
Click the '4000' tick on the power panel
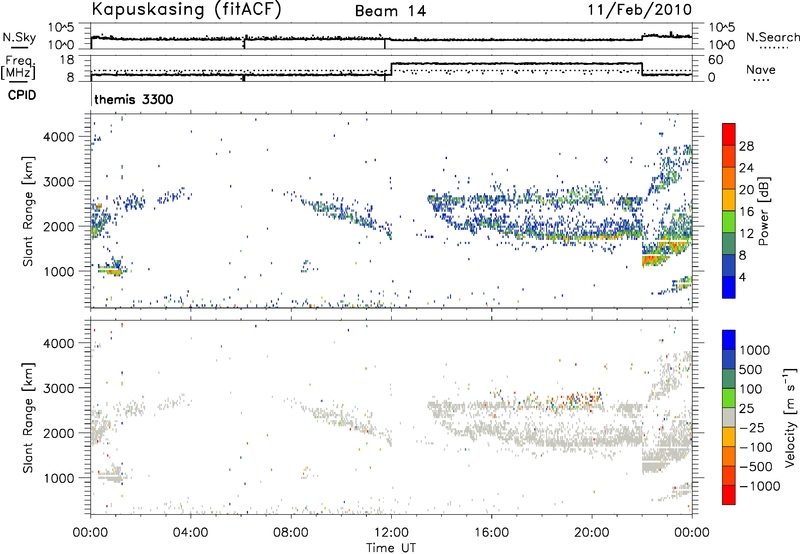58,137
